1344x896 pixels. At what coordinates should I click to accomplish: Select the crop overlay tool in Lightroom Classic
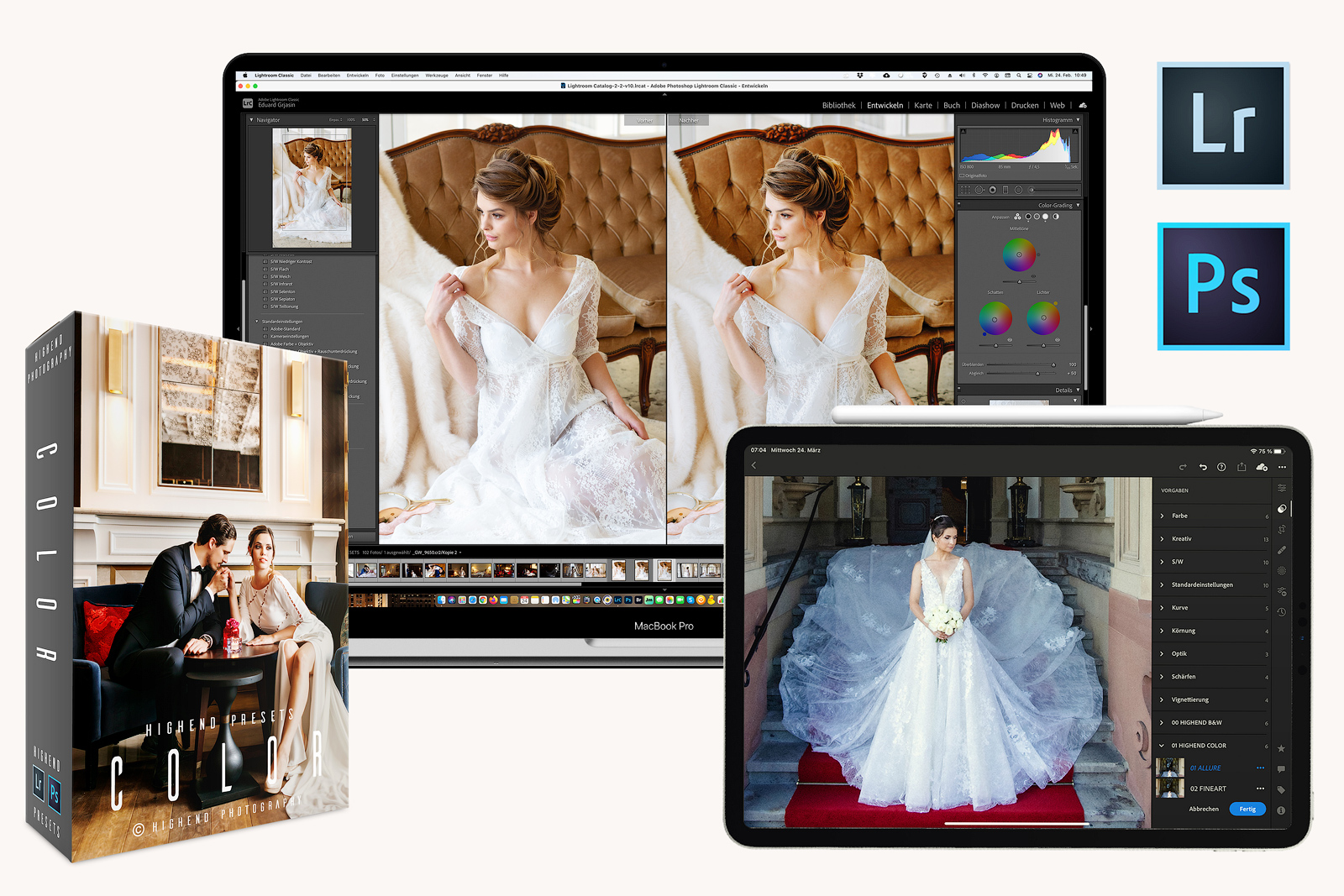(965, 190)
